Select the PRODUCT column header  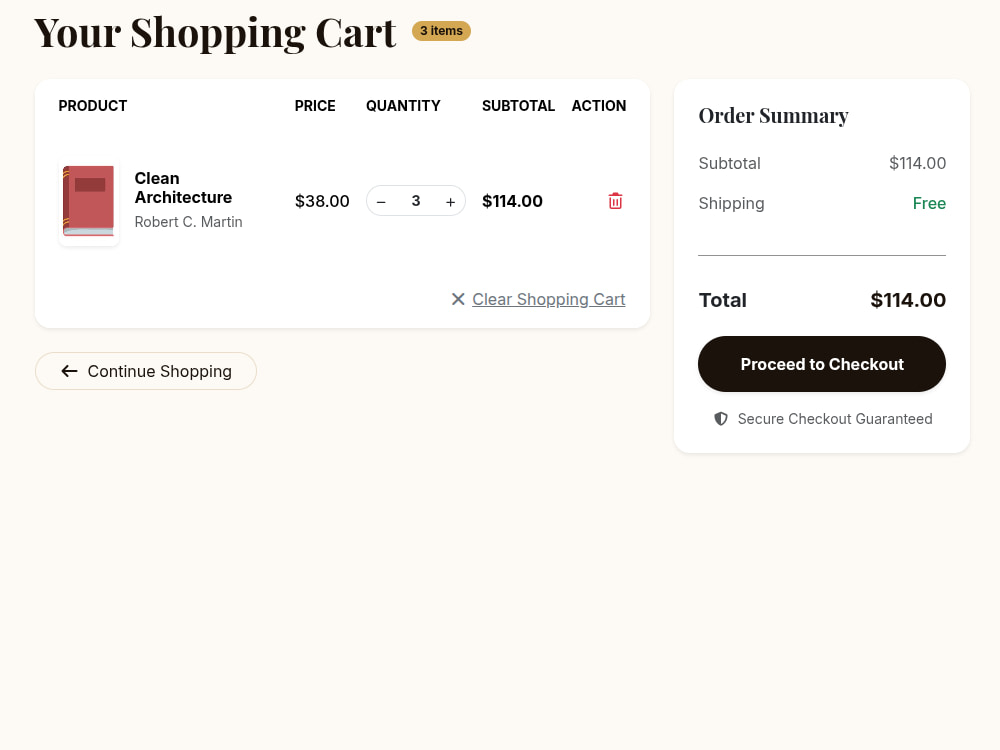pos(92,106)
